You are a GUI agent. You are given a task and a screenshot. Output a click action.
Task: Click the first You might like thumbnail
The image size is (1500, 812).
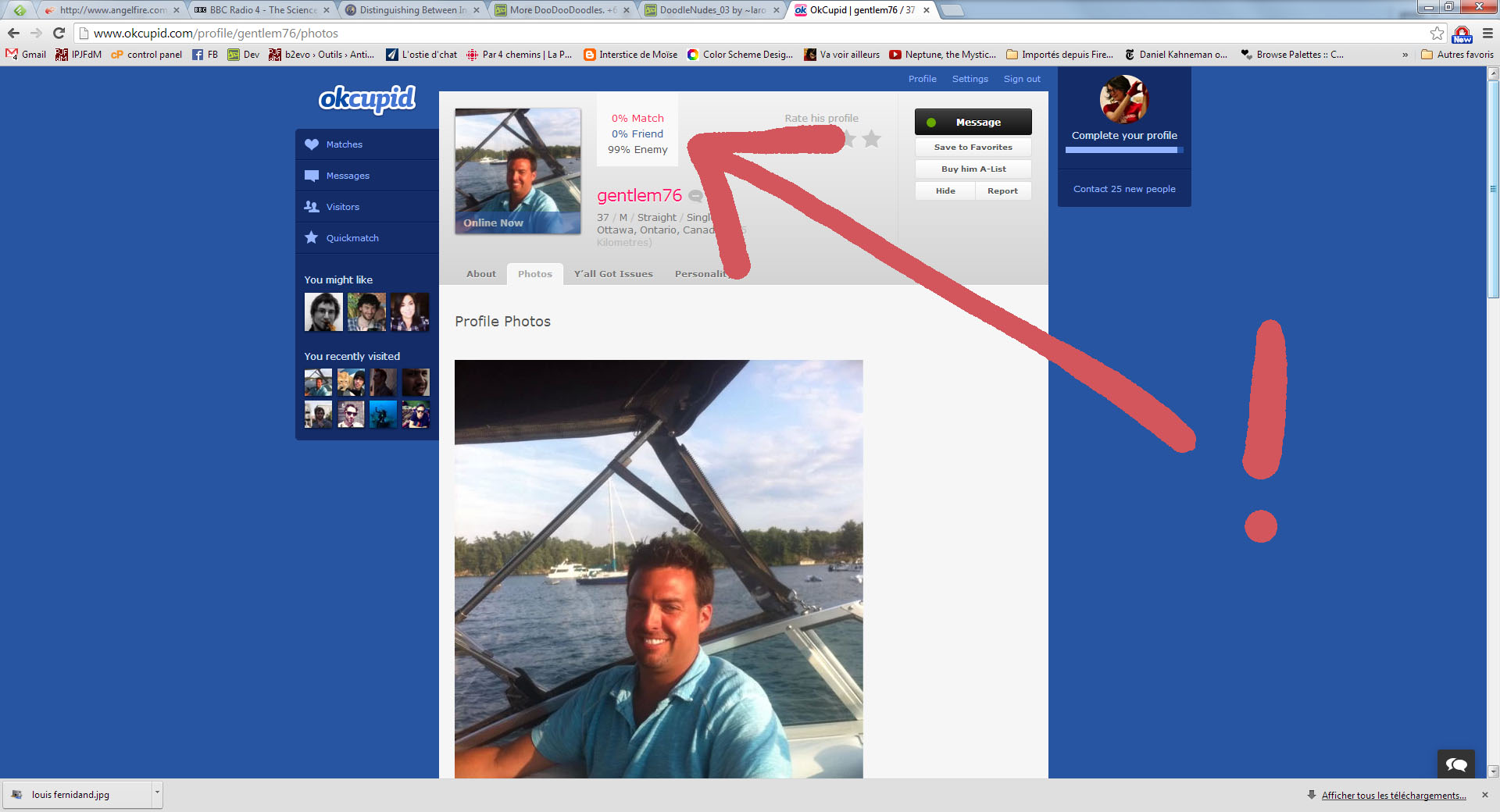coord(323,312)
